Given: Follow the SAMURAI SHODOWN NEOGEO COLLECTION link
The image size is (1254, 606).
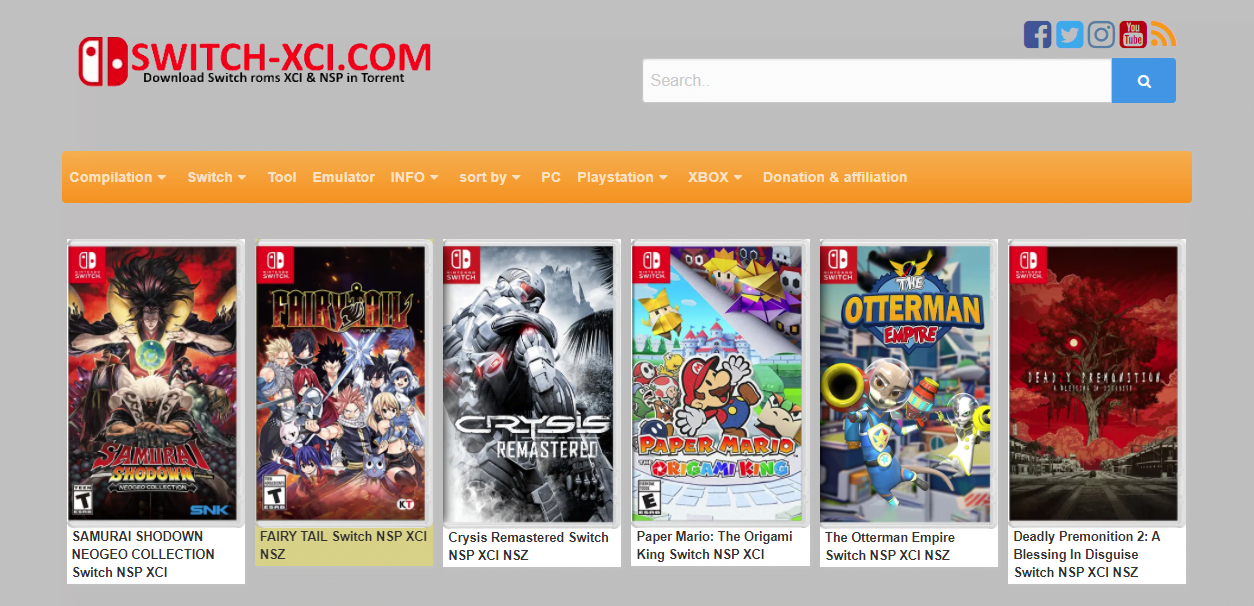Looking at the screenshot, I should pyautogui.click(x=143, y=554).
